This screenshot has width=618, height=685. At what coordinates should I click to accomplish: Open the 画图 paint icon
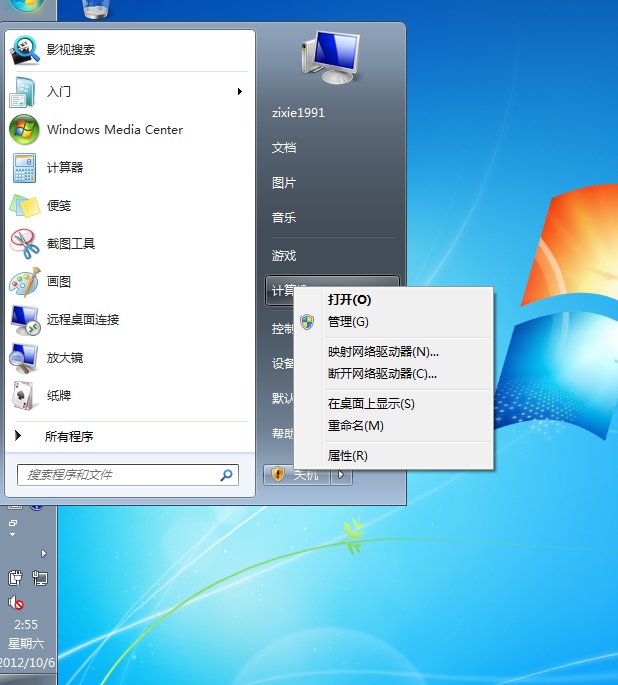point(25,282)
